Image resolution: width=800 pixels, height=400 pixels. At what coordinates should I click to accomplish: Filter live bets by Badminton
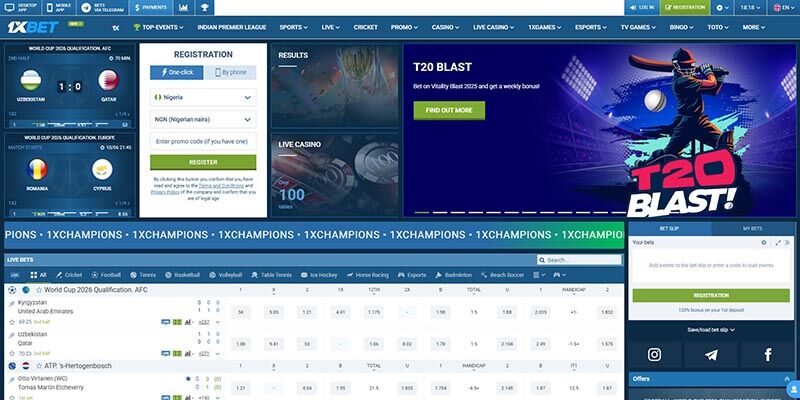pos(454,275)
